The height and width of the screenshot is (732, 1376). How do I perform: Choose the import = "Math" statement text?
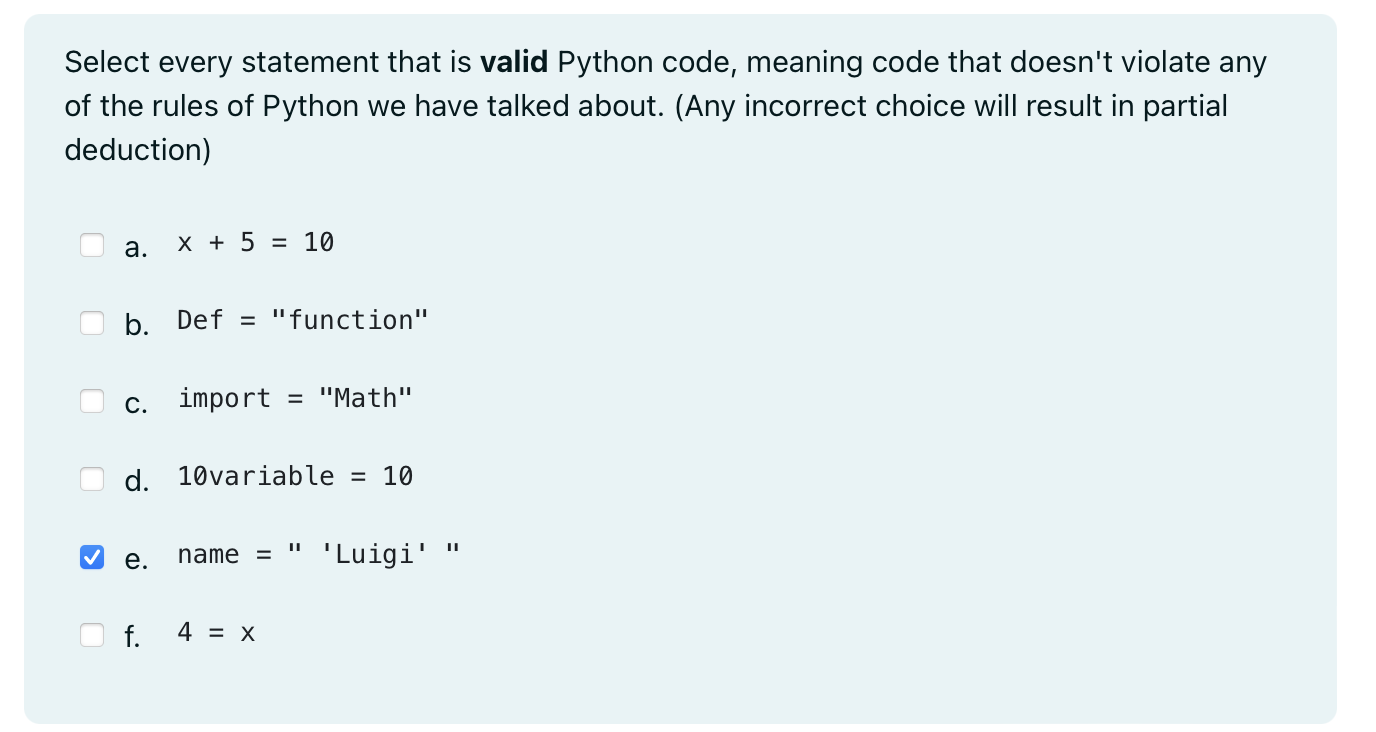(x=295, y=398)
